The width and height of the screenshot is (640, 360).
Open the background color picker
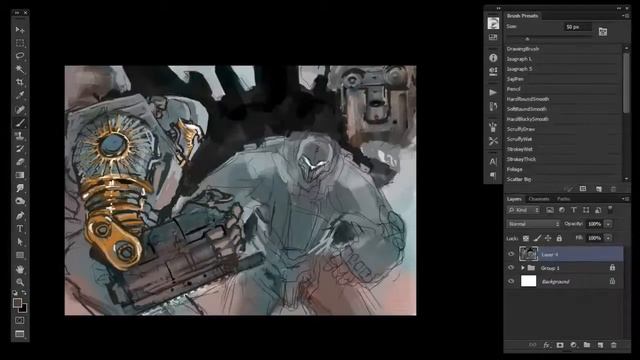point(23,309)
